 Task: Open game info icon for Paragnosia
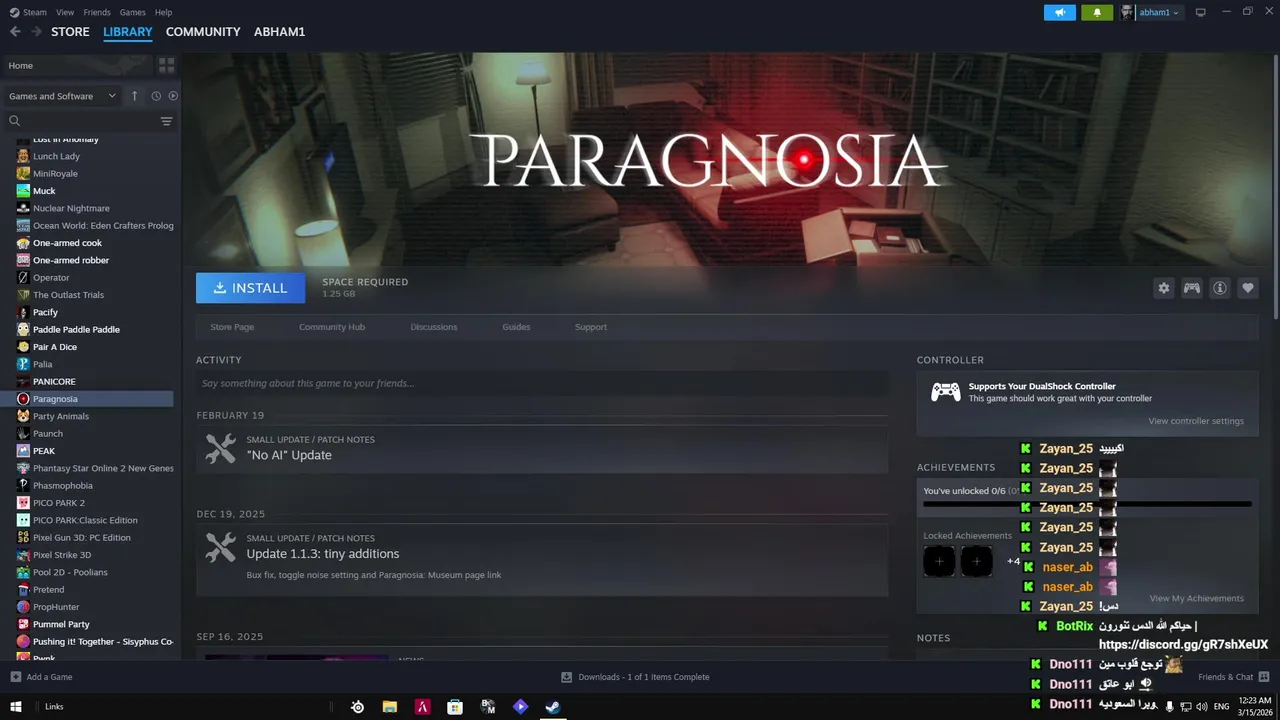[1220, 288]
